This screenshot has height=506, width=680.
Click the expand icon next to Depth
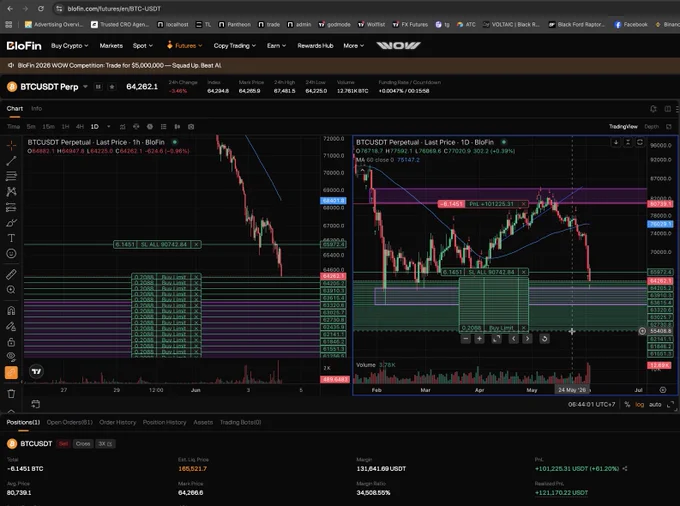pos(669,127)
